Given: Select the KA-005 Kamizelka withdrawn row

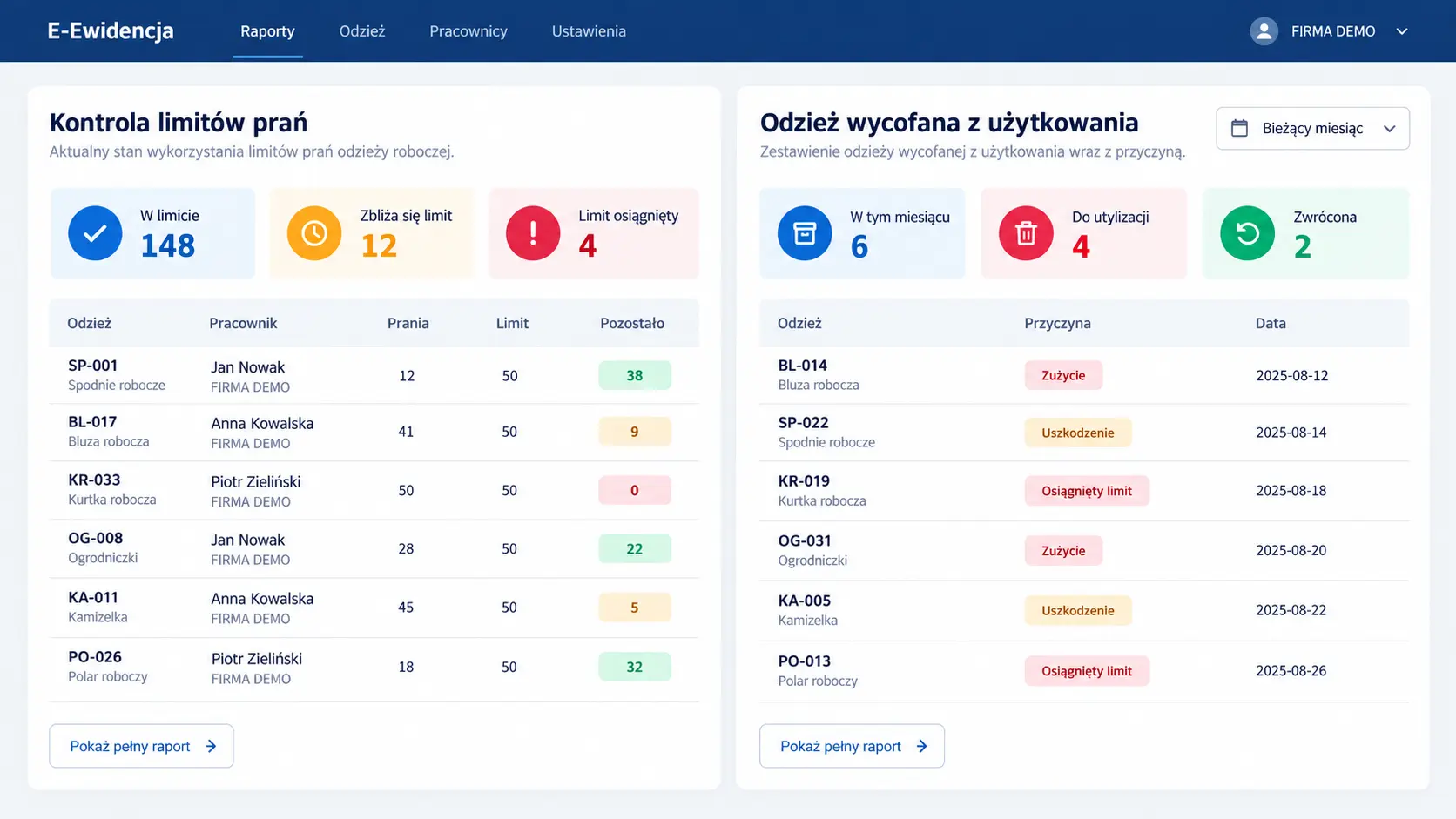Looking at the screenshot, I should click(x=1084, y=610).
